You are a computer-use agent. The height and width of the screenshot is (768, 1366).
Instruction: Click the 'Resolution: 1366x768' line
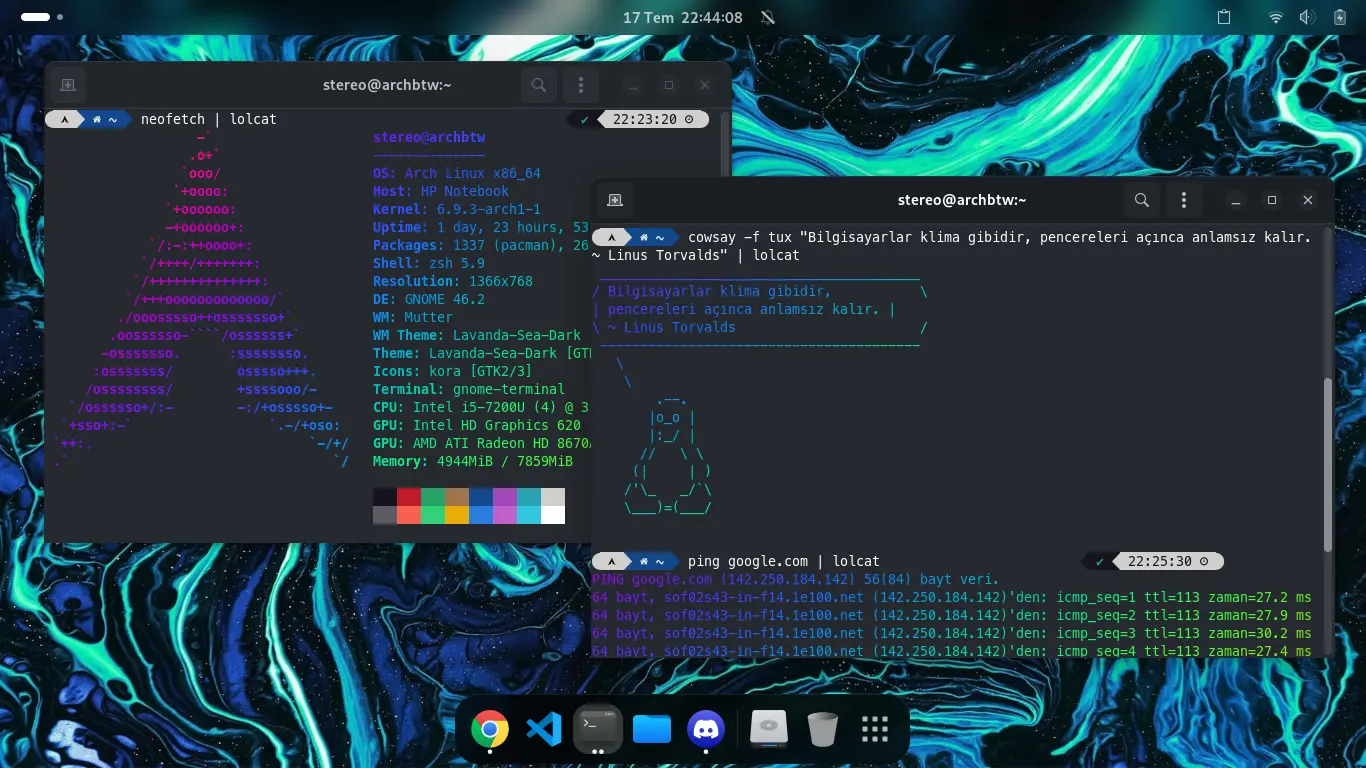coord(453,281)
